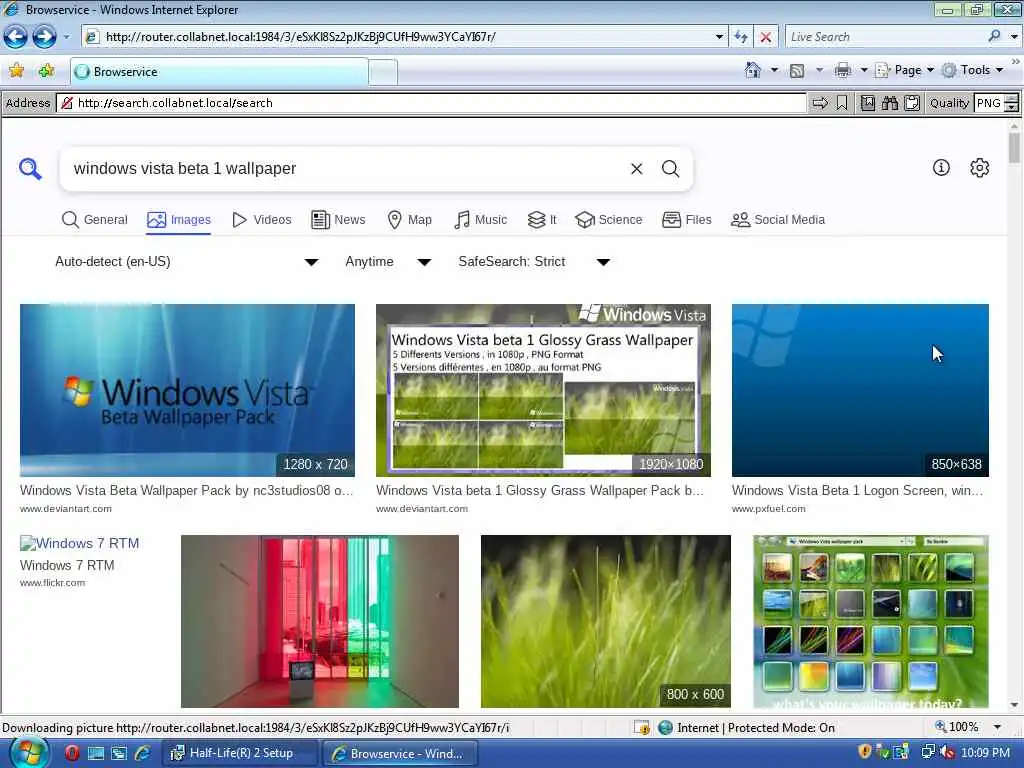The image size is (1024, 768).
Task: Click the RSS feeds icon
Action: click(x=797, y=71)
